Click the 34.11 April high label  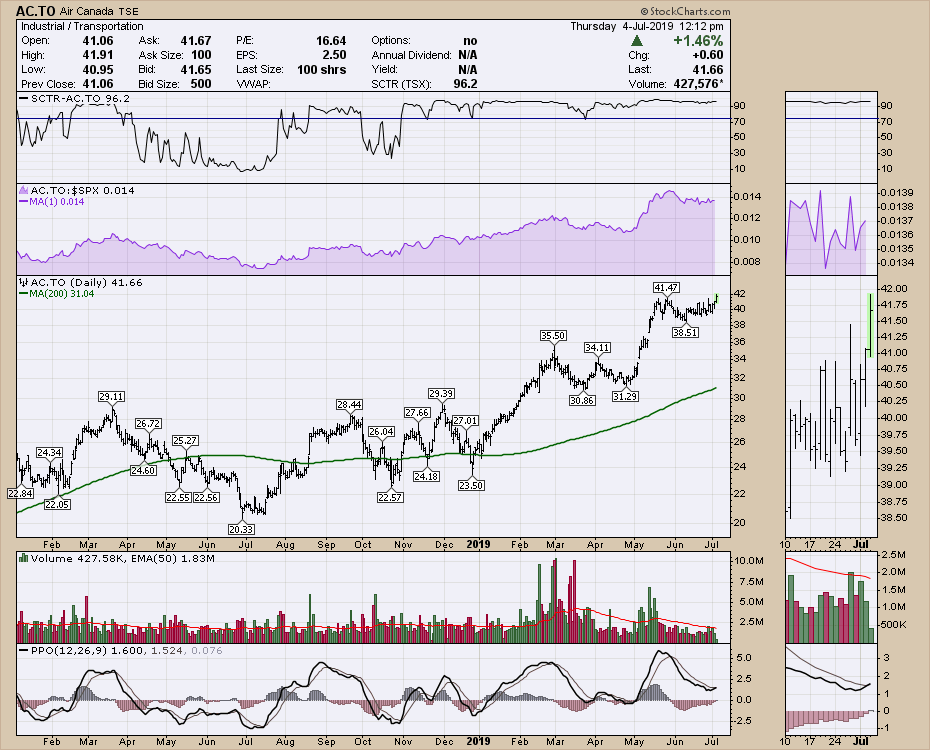click(597, 347)
